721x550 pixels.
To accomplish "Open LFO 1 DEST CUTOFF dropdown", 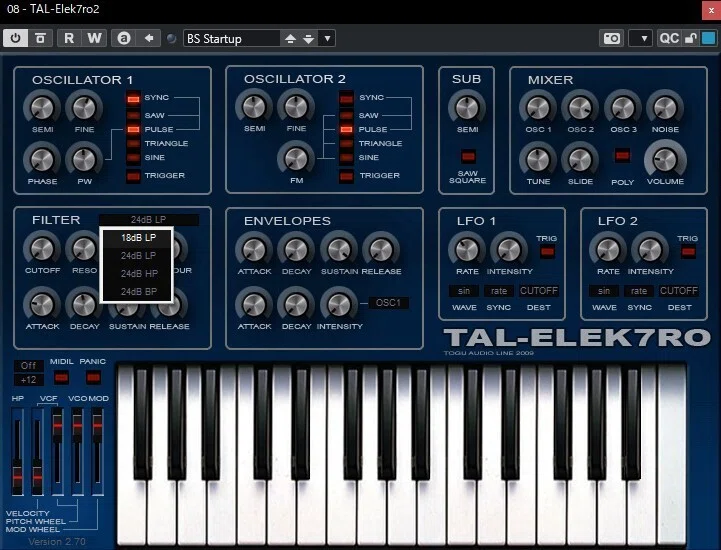I will (x=538, y=291).
